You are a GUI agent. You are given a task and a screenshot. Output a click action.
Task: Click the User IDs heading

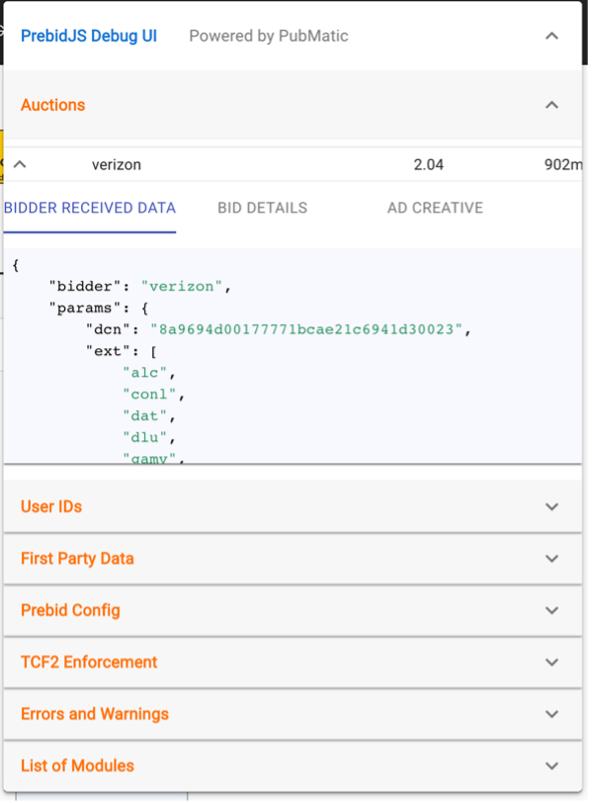(x=51, y=506)
